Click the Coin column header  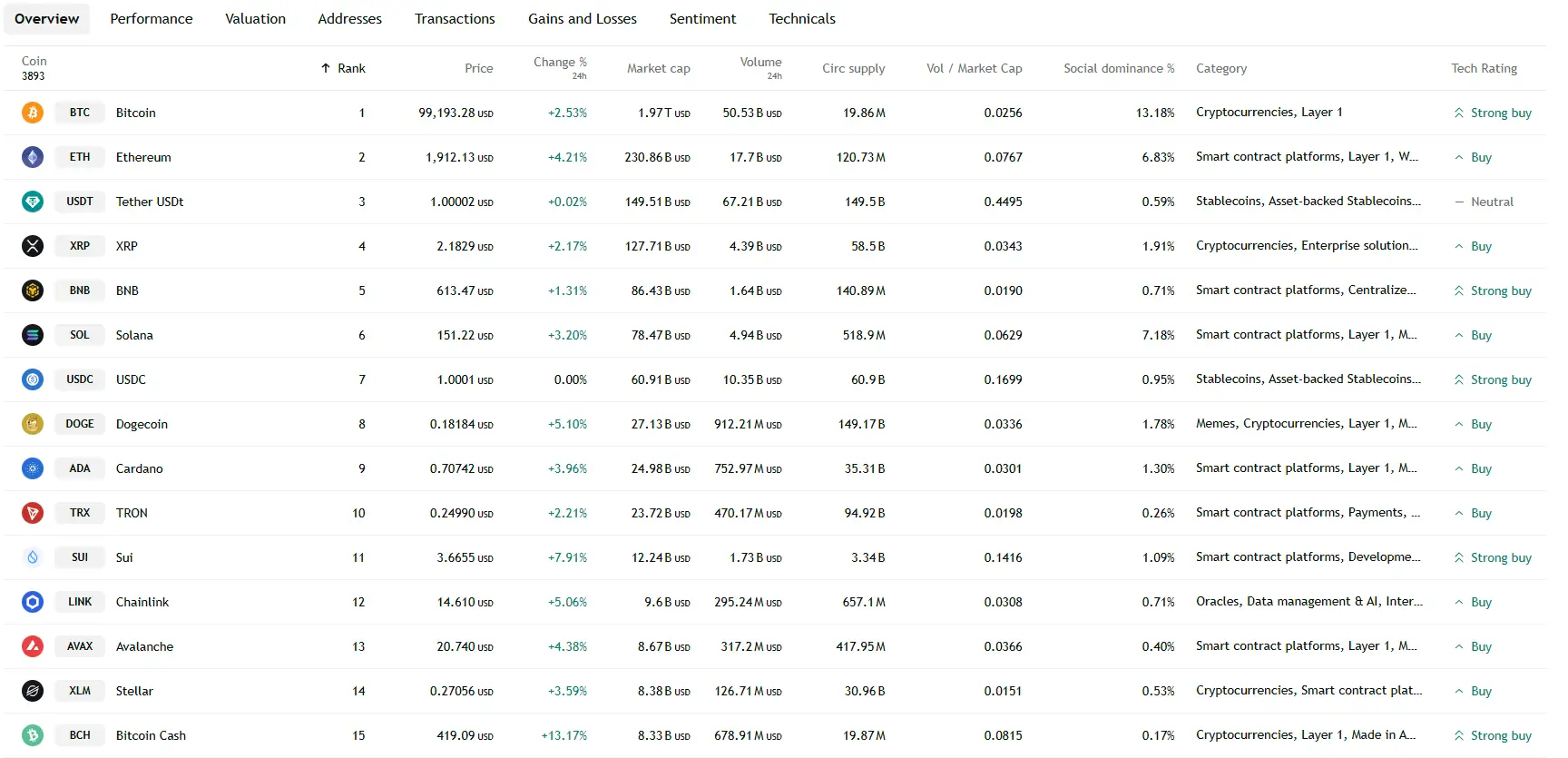click(x=34, y=62)
